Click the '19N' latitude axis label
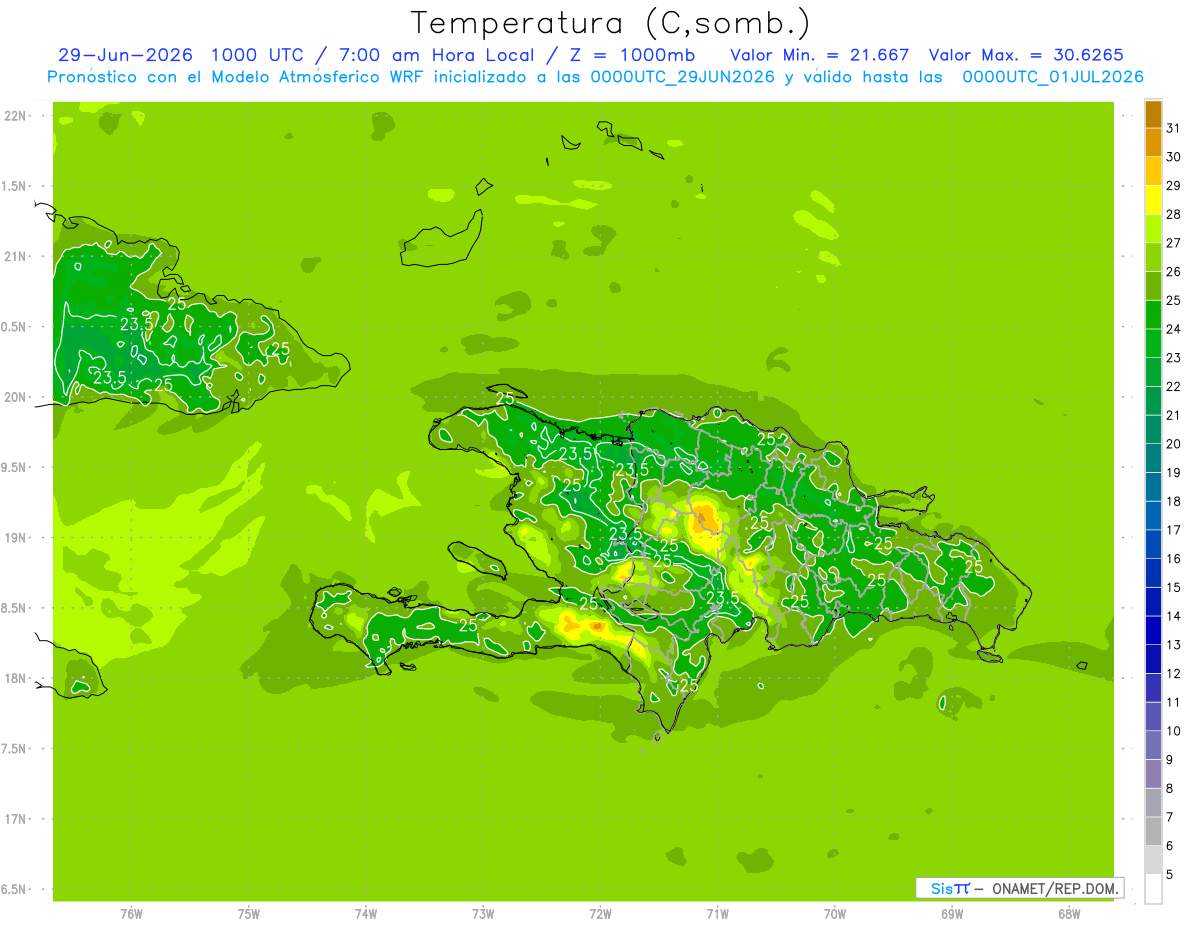Image resolution: width=1200 pixels, height=927 pixels. coord(16,538)
